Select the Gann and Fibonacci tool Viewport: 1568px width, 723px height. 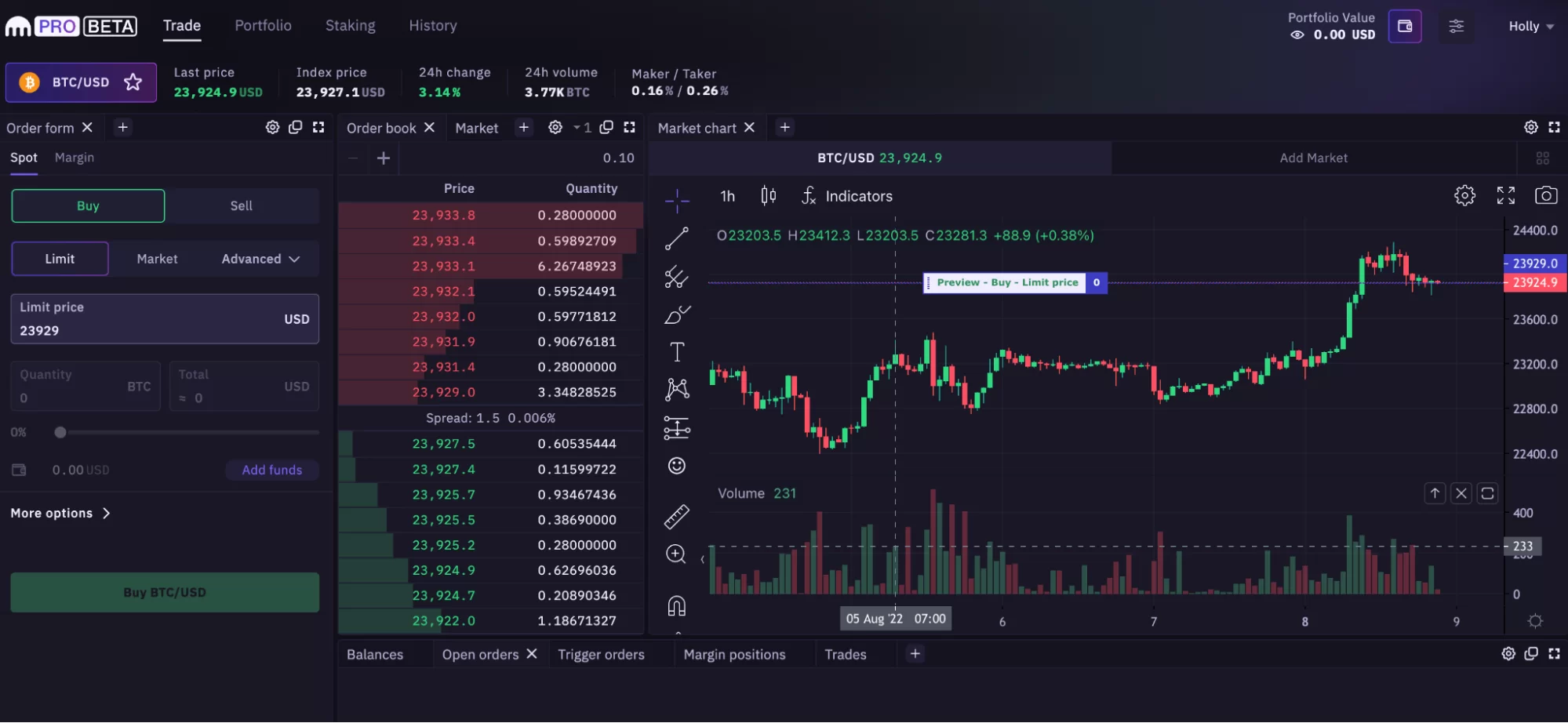677,277
